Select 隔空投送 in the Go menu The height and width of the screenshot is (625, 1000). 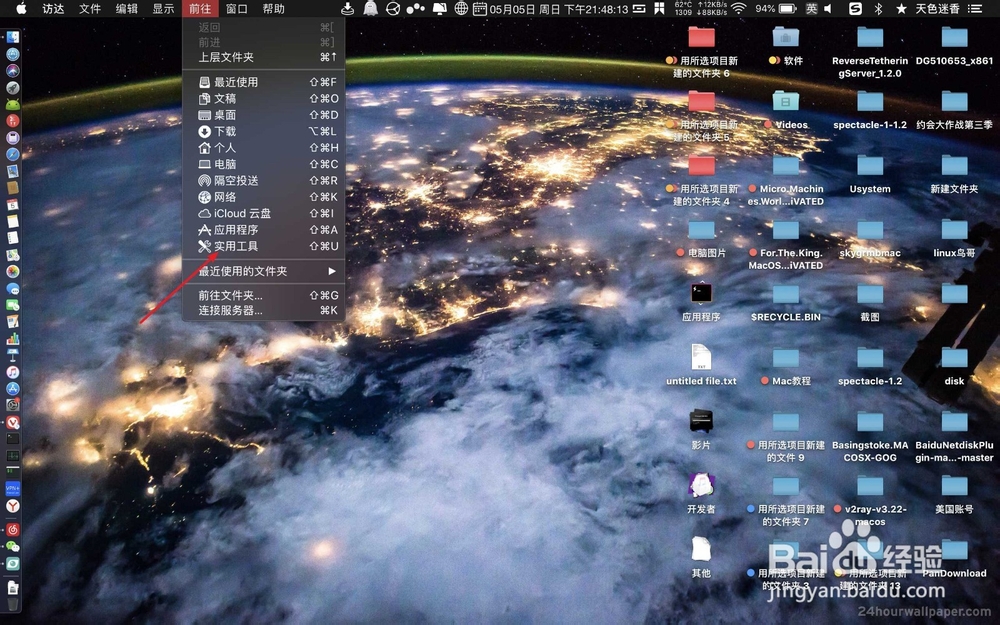263,180
